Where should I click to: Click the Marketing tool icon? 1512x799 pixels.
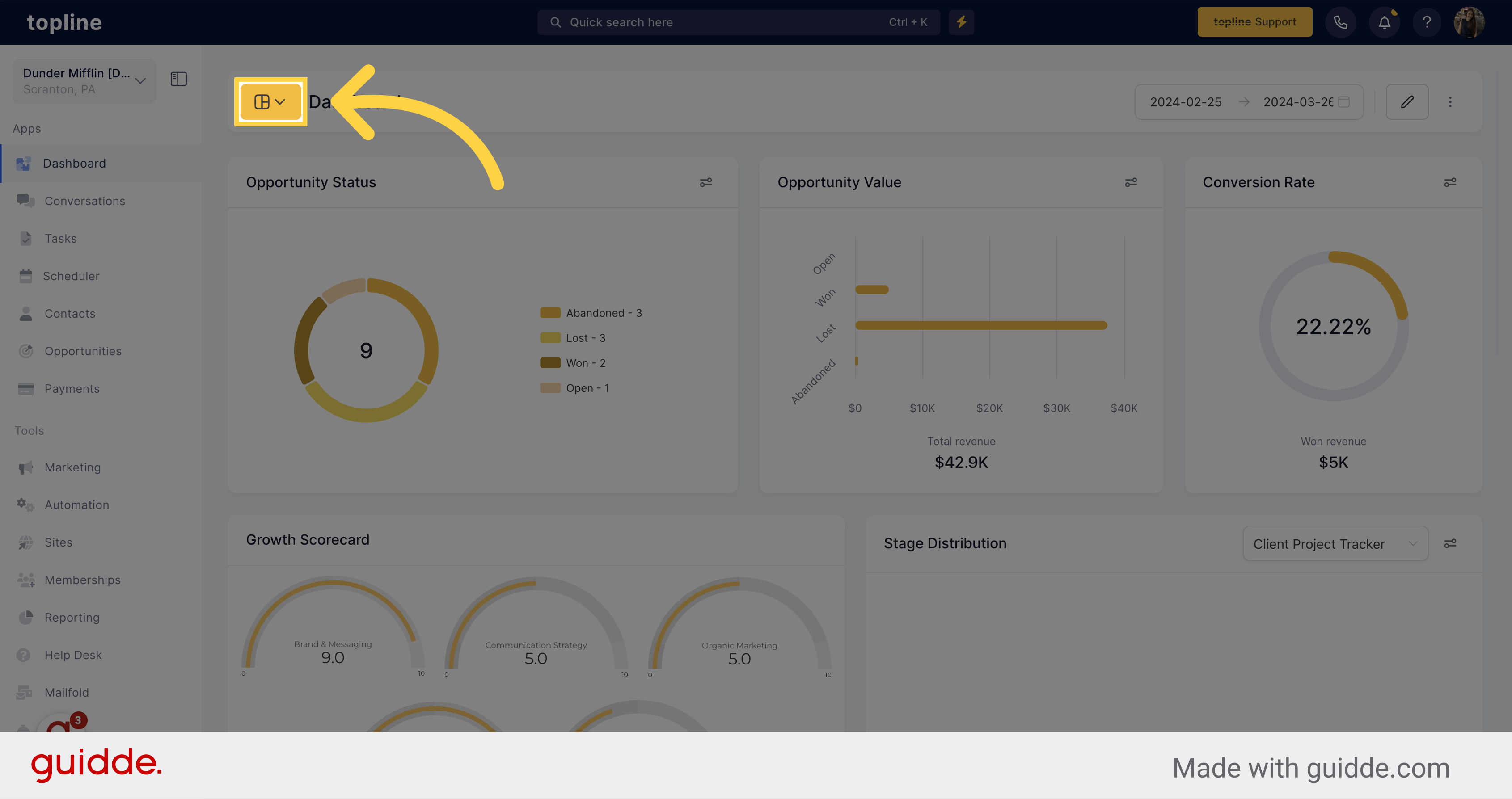pyautogui.click(x=25, y=467)
